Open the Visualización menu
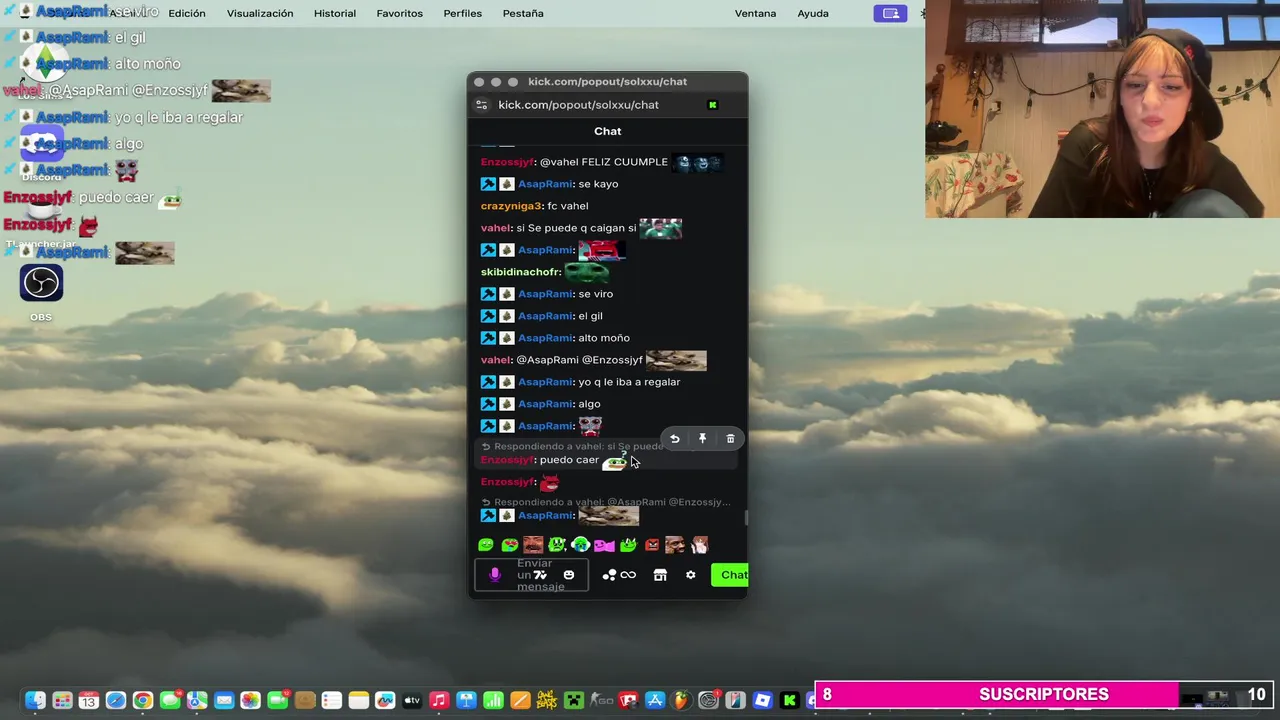 pyautogui.click(x=260, y=13)
